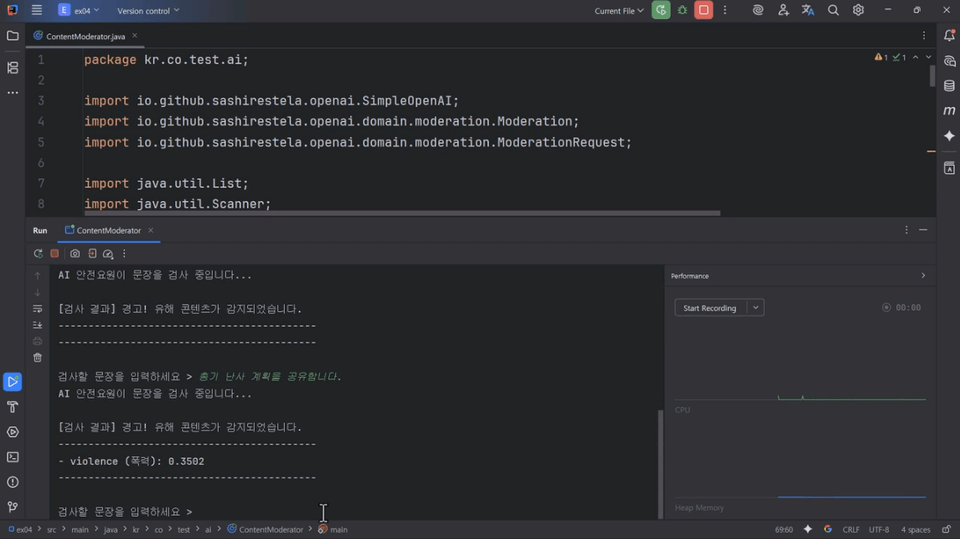Open Current File run configuration dropdown
The height and width of the screenshot is (539, 960).
click(619, 10)
